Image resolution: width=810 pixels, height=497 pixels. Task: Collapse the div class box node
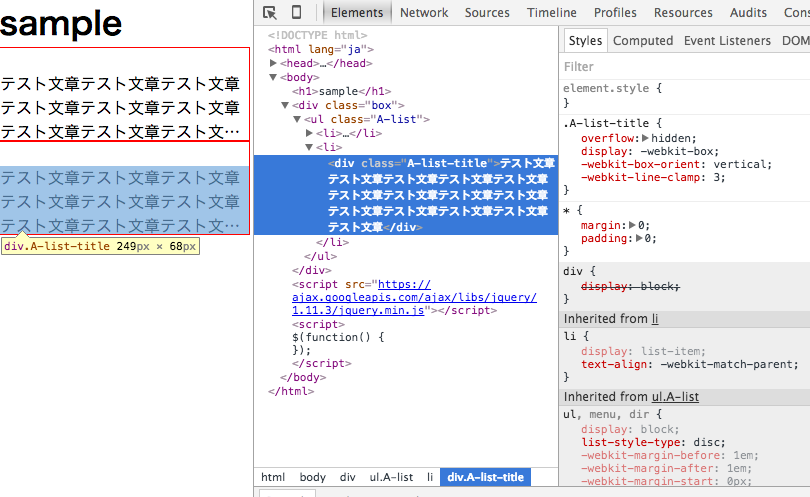(x=286, y=105)
